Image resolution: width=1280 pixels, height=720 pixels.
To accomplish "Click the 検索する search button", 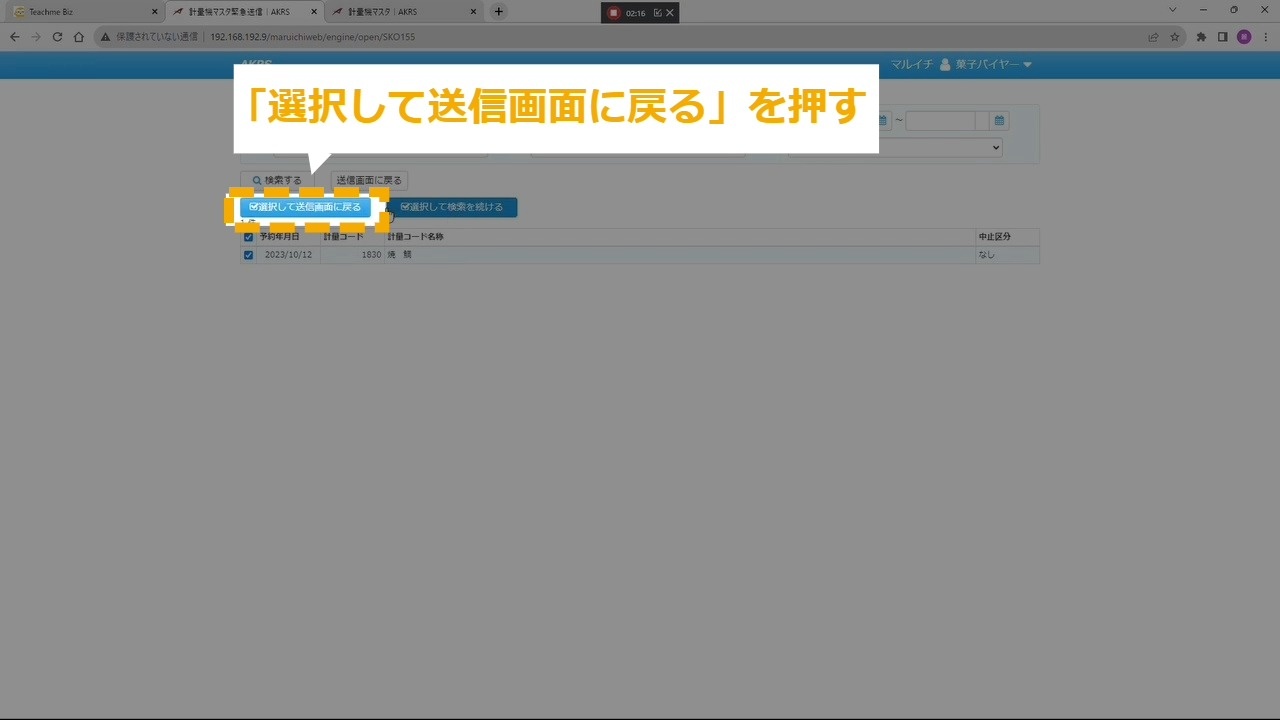I will [x=277, y=181].
